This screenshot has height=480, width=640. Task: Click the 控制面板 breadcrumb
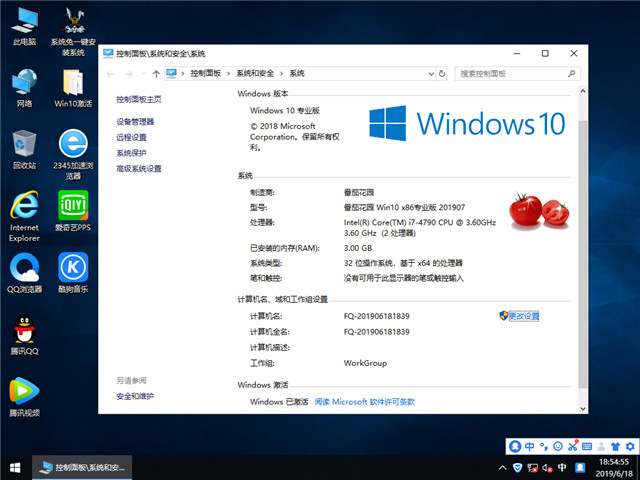pyautogui.click(x=205, y=73)
